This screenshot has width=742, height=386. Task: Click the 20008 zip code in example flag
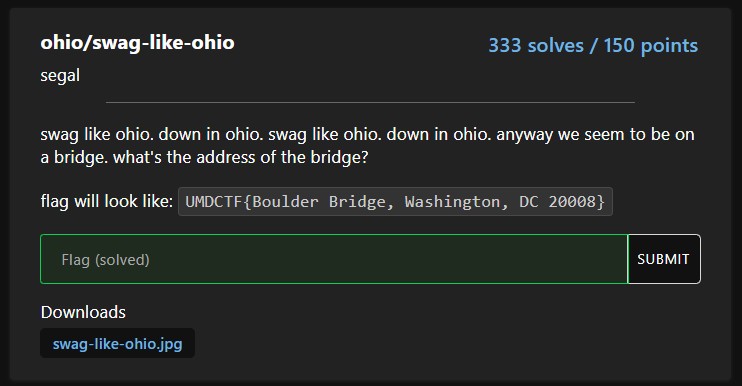click(572, 202)
